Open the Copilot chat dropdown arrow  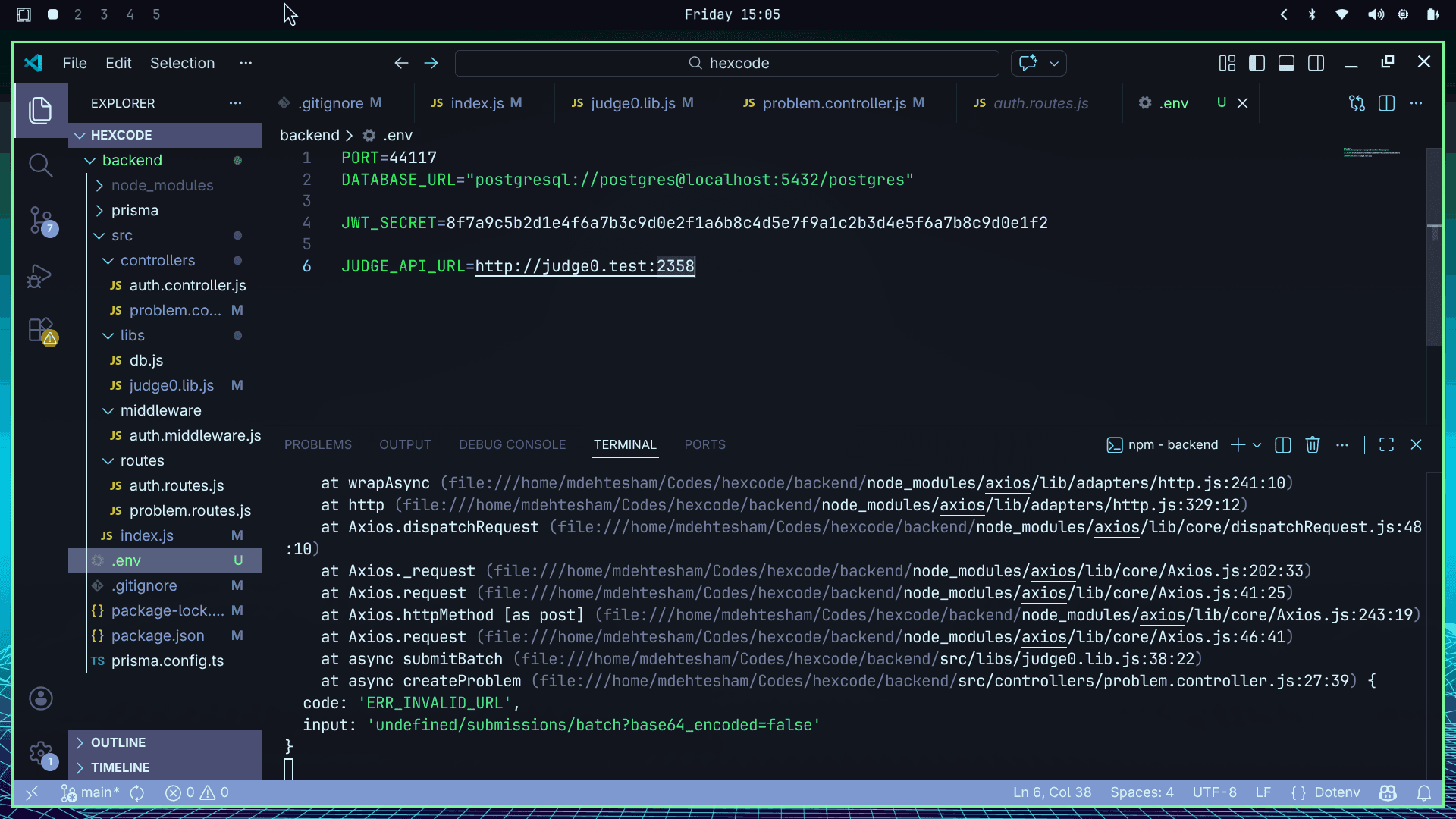pyautogui.click(x=1054, y=63)
